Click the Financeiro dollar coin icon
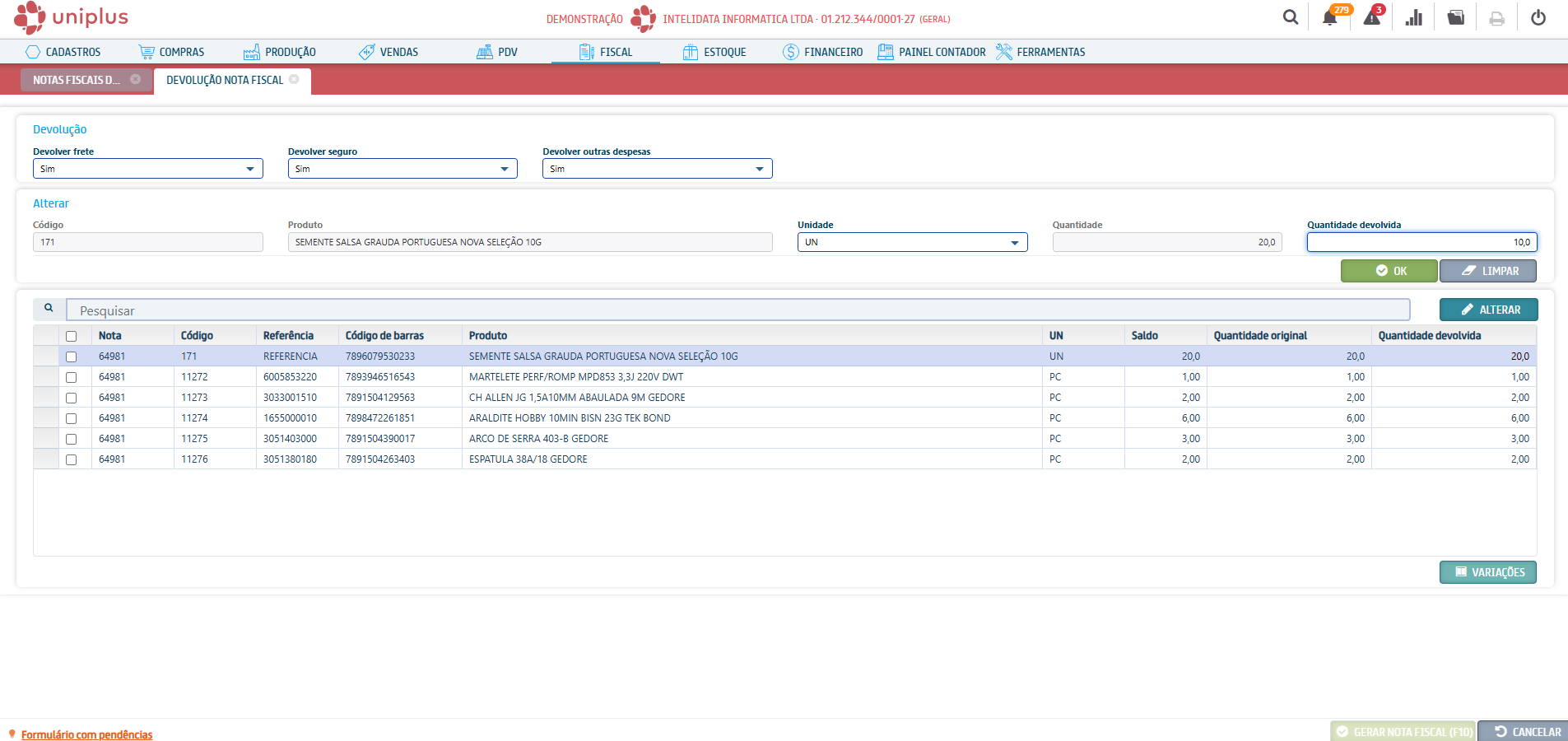The image size is (1568, 741). tap(791, 52)
